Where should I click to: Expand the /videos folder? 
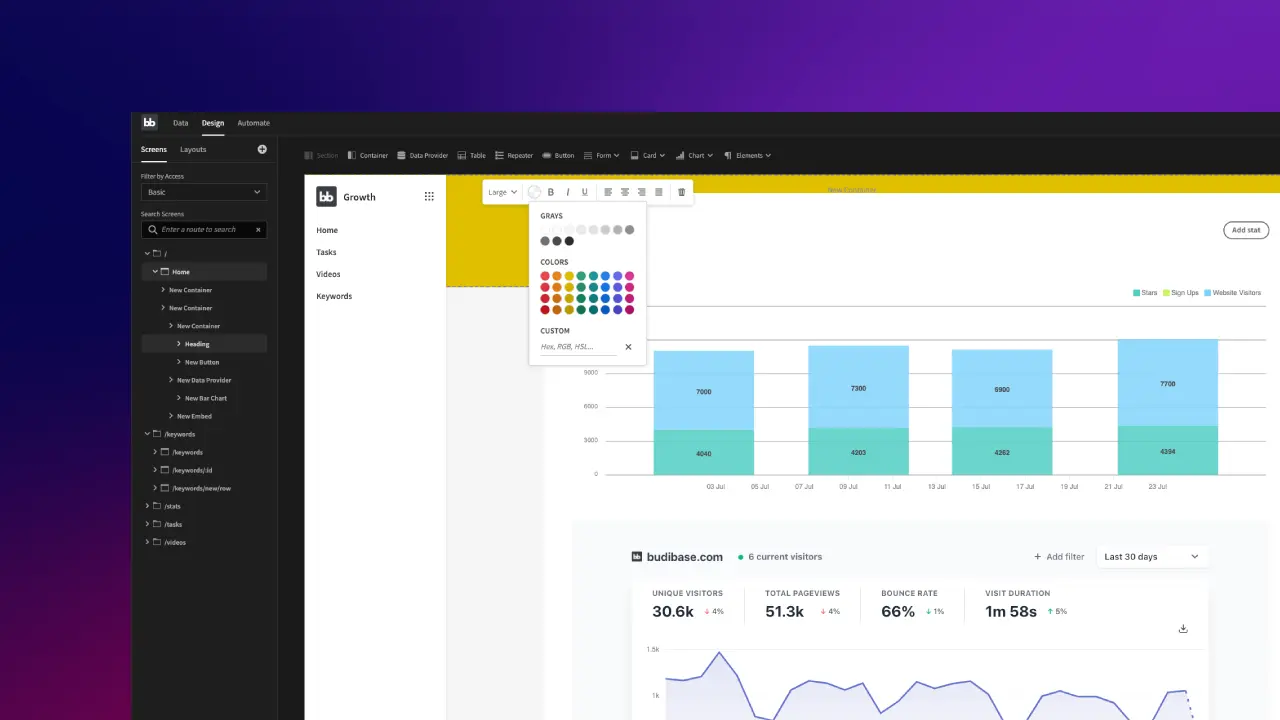(147, 542)
